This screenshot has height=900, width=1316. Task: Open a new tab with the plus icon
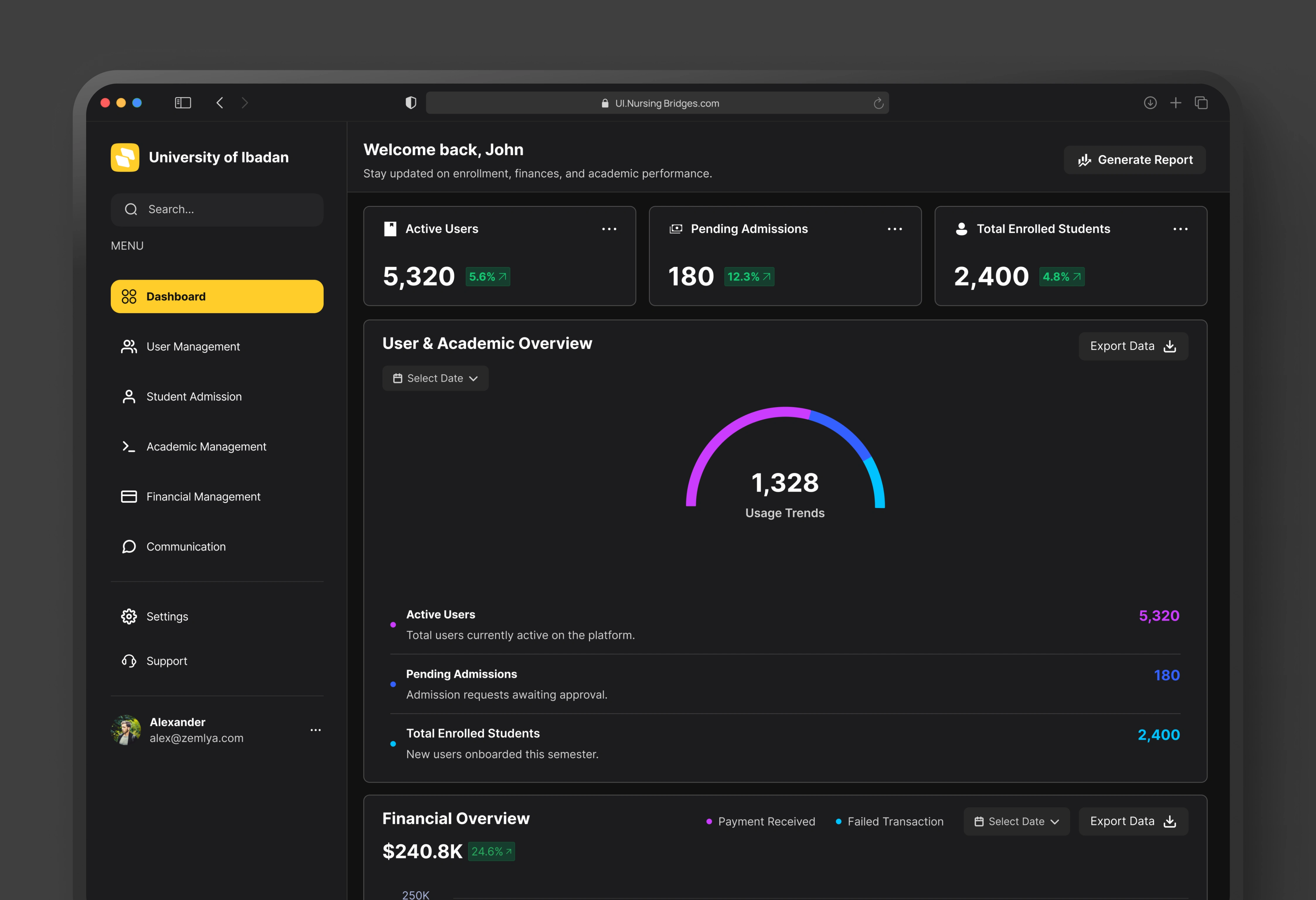(x=1176, y=103)
